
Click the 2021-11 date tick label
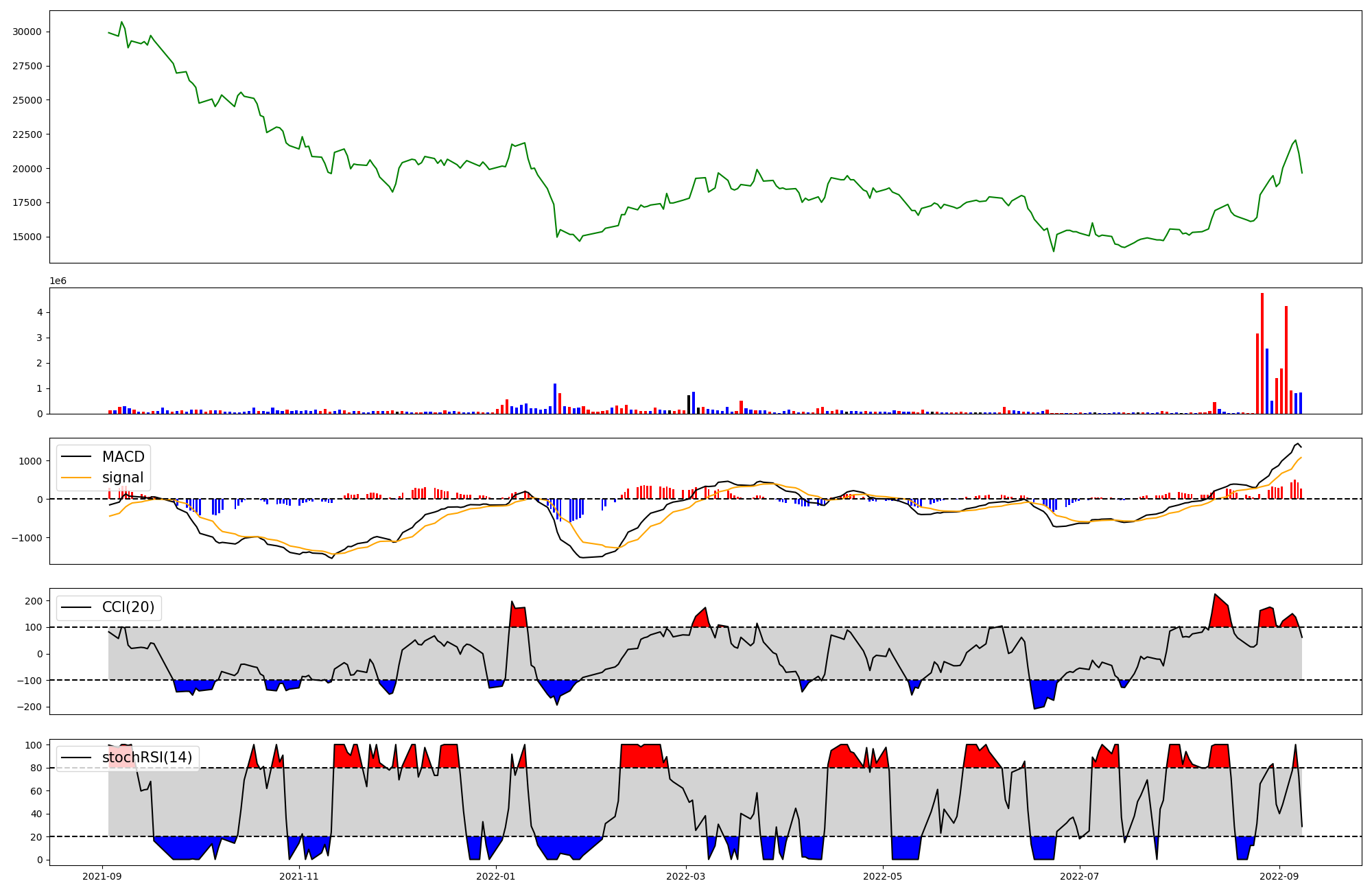pyautogui.click(x=299, y=876)
